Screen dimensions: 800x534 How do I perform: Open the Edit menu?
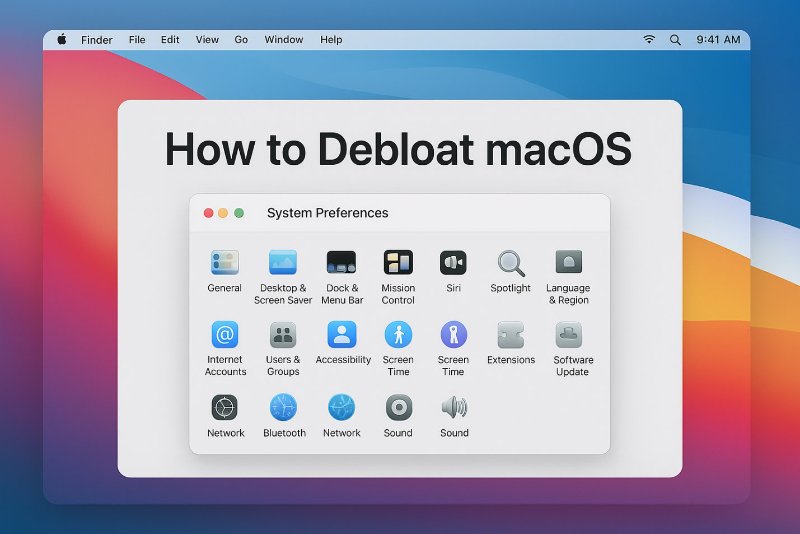point(170,39)
